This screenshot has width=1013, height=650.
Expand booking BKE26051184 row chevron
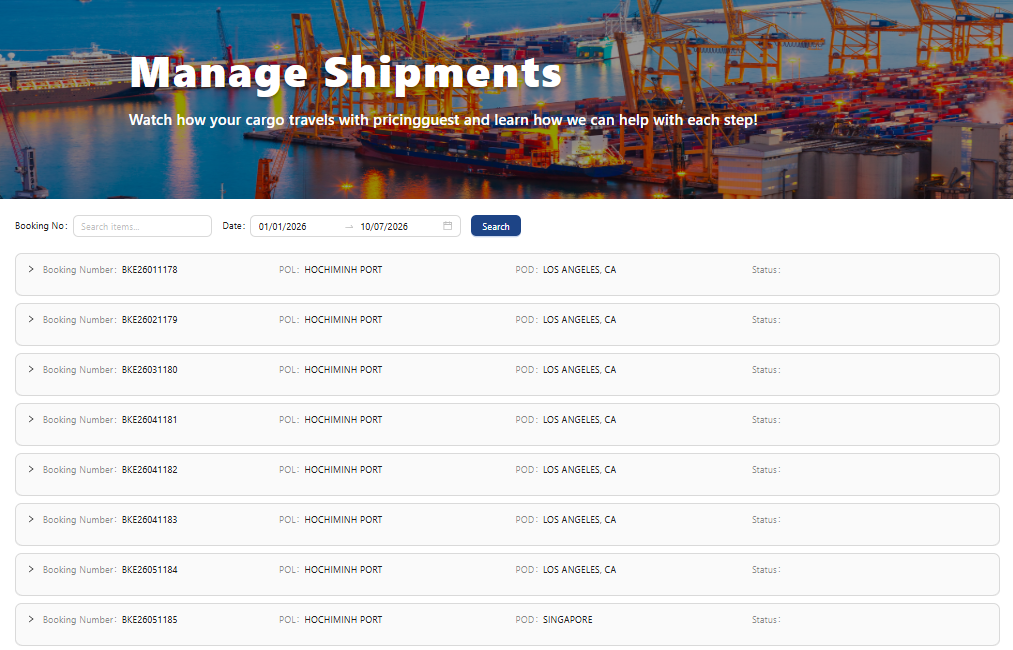[31, 569]
